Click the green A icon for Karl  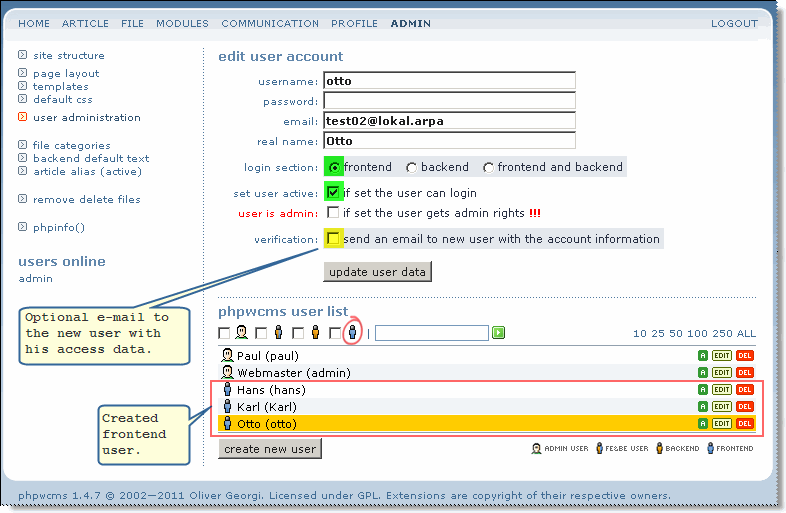click(x=703, y=407)
